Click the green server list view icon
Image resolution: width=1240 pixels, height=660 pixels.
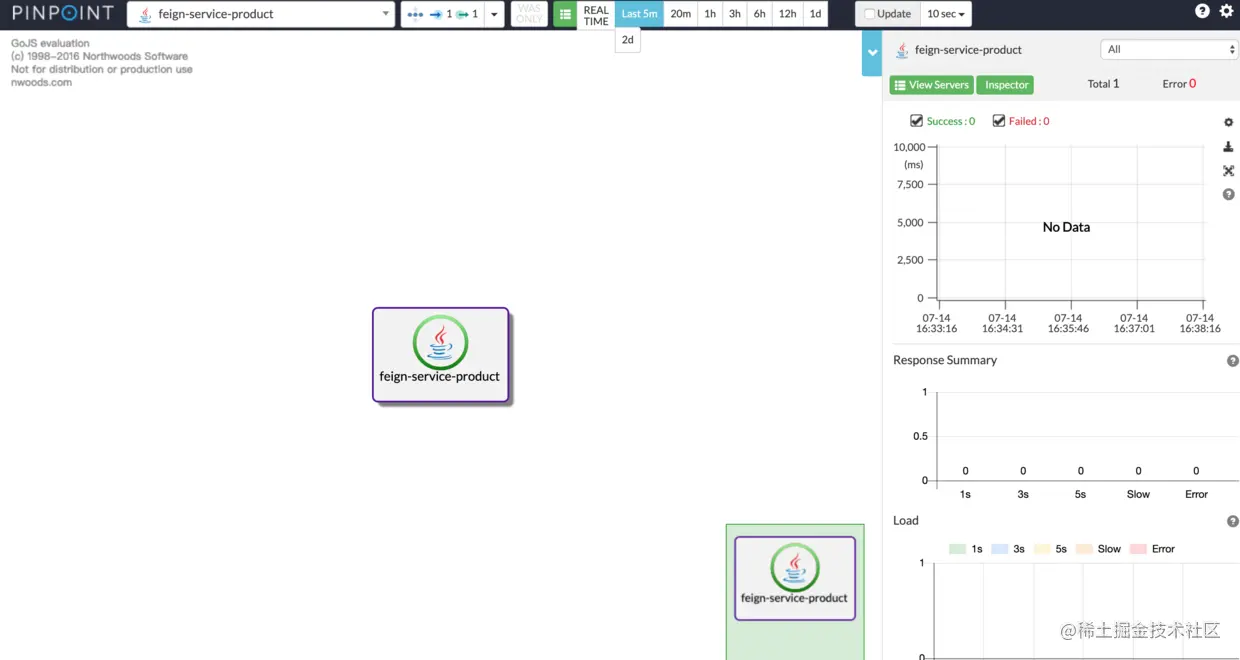565,14
